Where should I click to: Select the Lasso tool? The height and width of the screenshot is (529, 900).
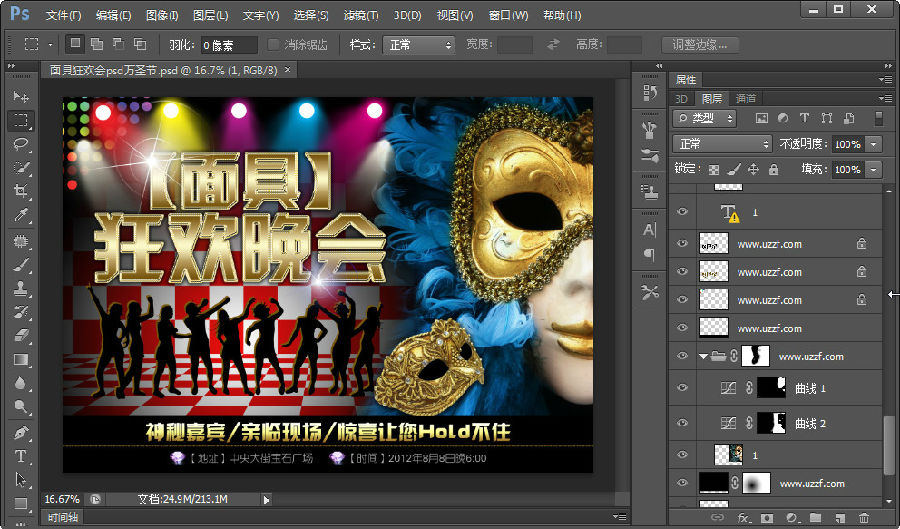click(x=21, y=144)
